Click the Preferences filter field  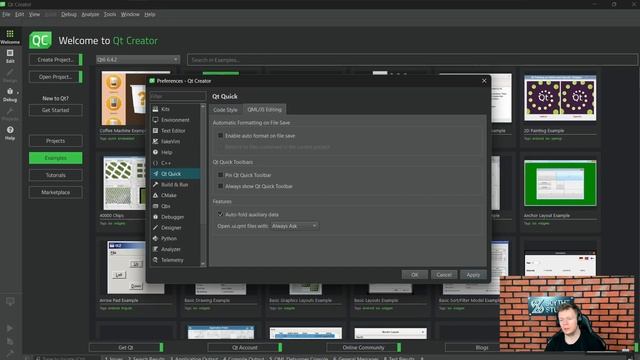[x=178, y=96]
